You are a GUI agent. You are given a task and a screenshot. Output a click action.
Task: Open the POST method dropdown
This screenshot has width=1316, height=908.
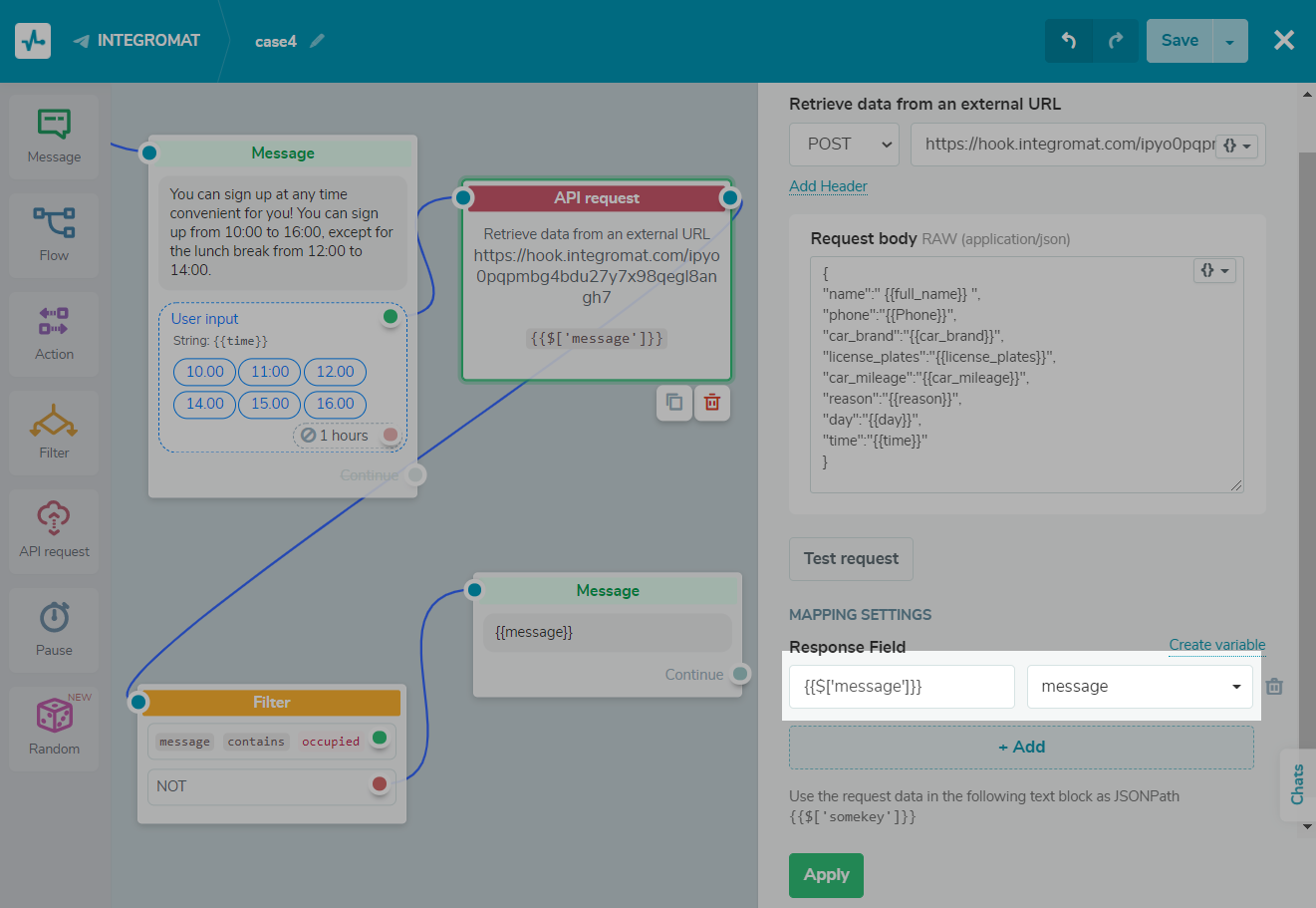point(844,145)
